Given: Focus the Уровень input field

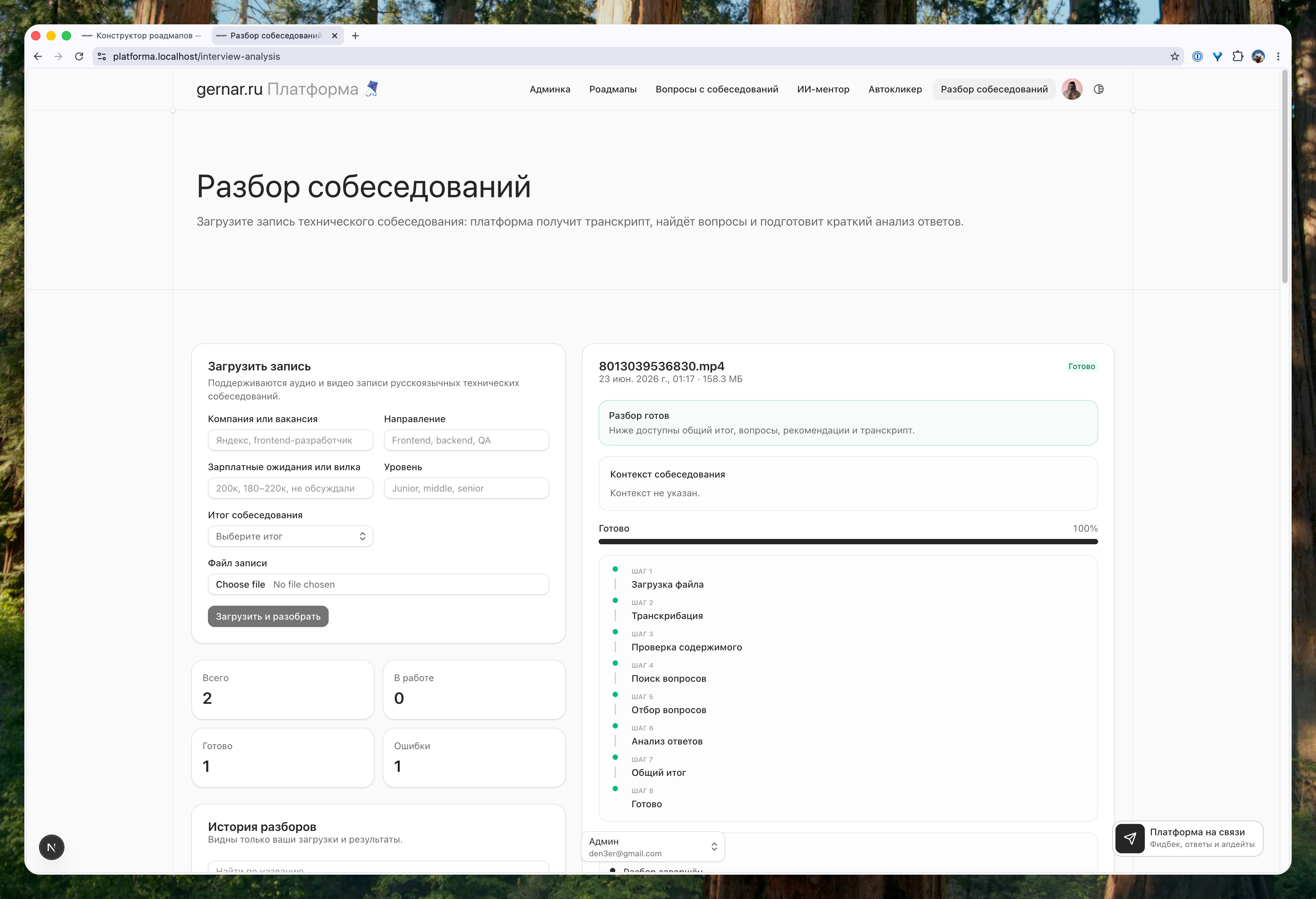Looking at the screenshot, I should click(x=466, y=488).
